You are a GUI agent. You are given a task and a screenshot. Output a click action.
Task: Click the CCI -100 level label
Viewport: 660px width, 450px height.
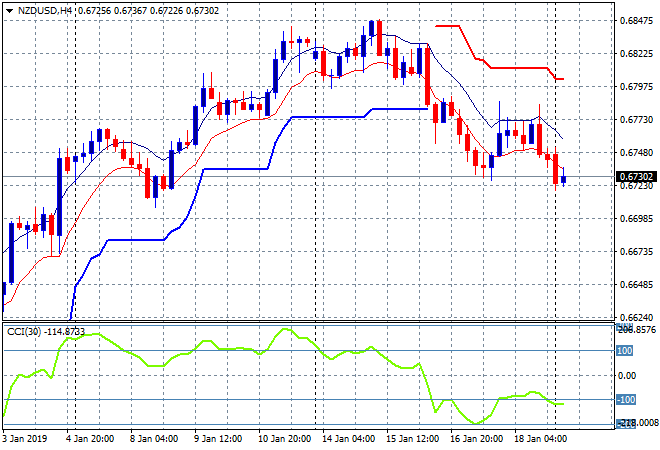click(x=625, y=399)
